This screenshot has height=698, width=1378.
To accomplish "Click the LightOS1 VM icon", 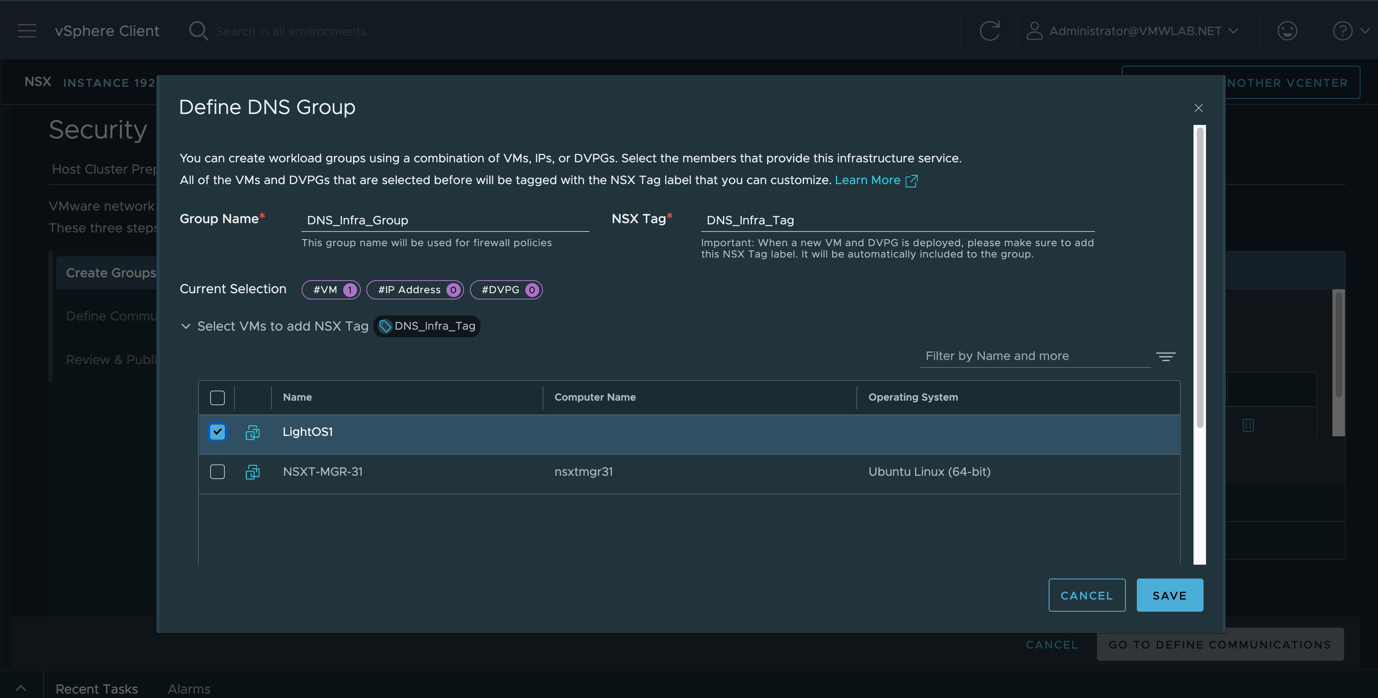I will 253,432.
